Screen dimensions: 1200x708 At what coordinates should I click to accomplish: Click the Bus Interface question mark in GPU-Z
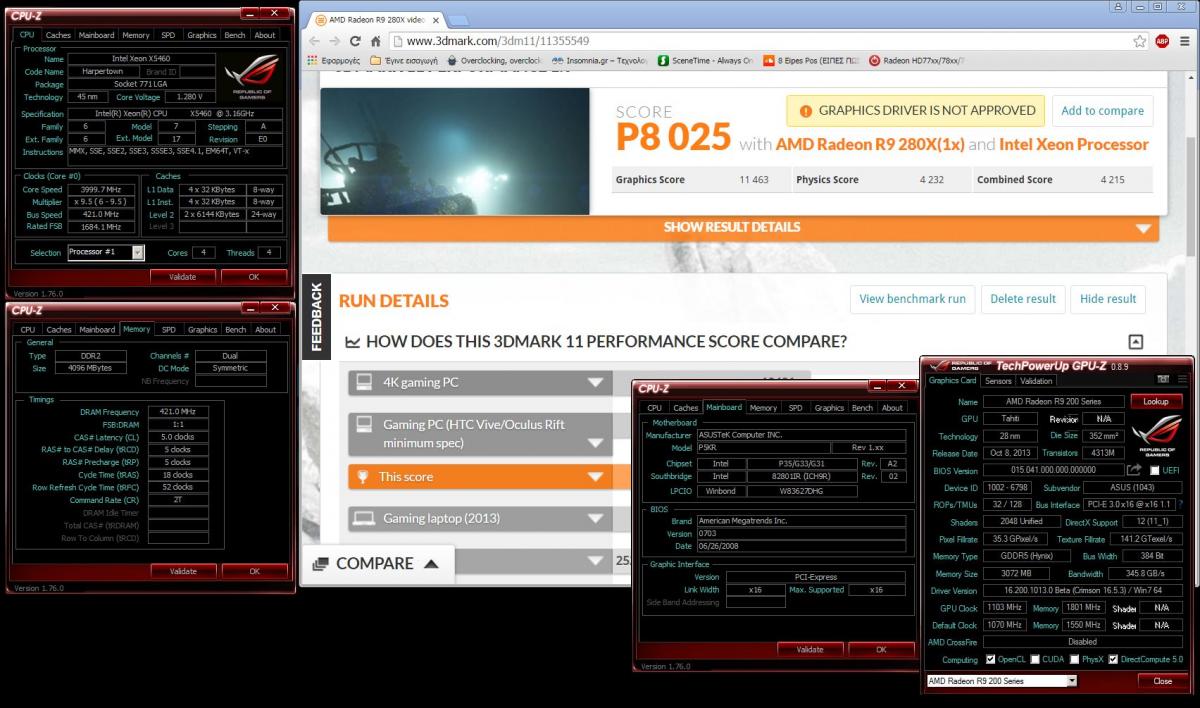coord(1180,505)
